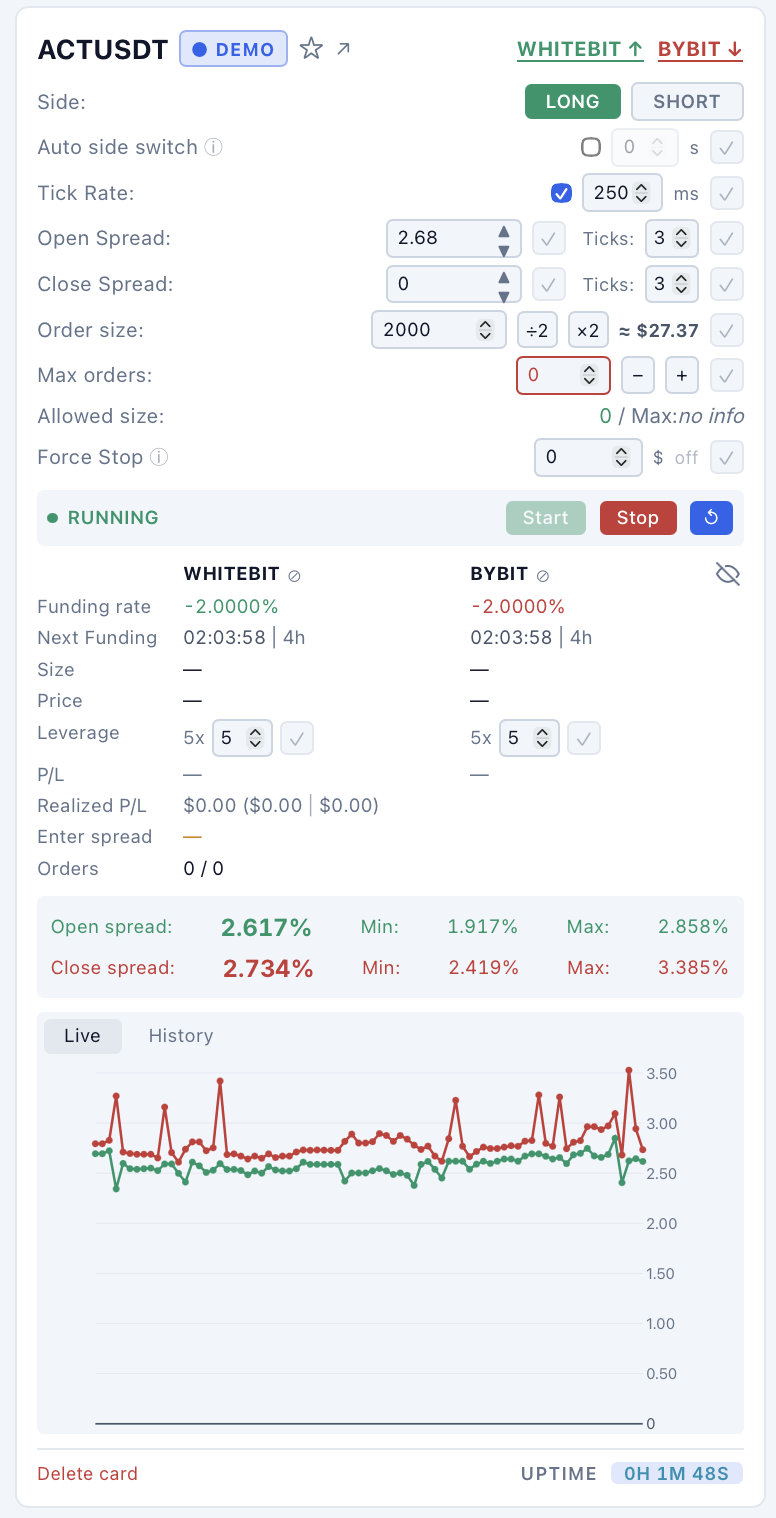Confirm Max orders checkmark
The width and height of the screenshot is (776, 1518).
click(727, 375)
